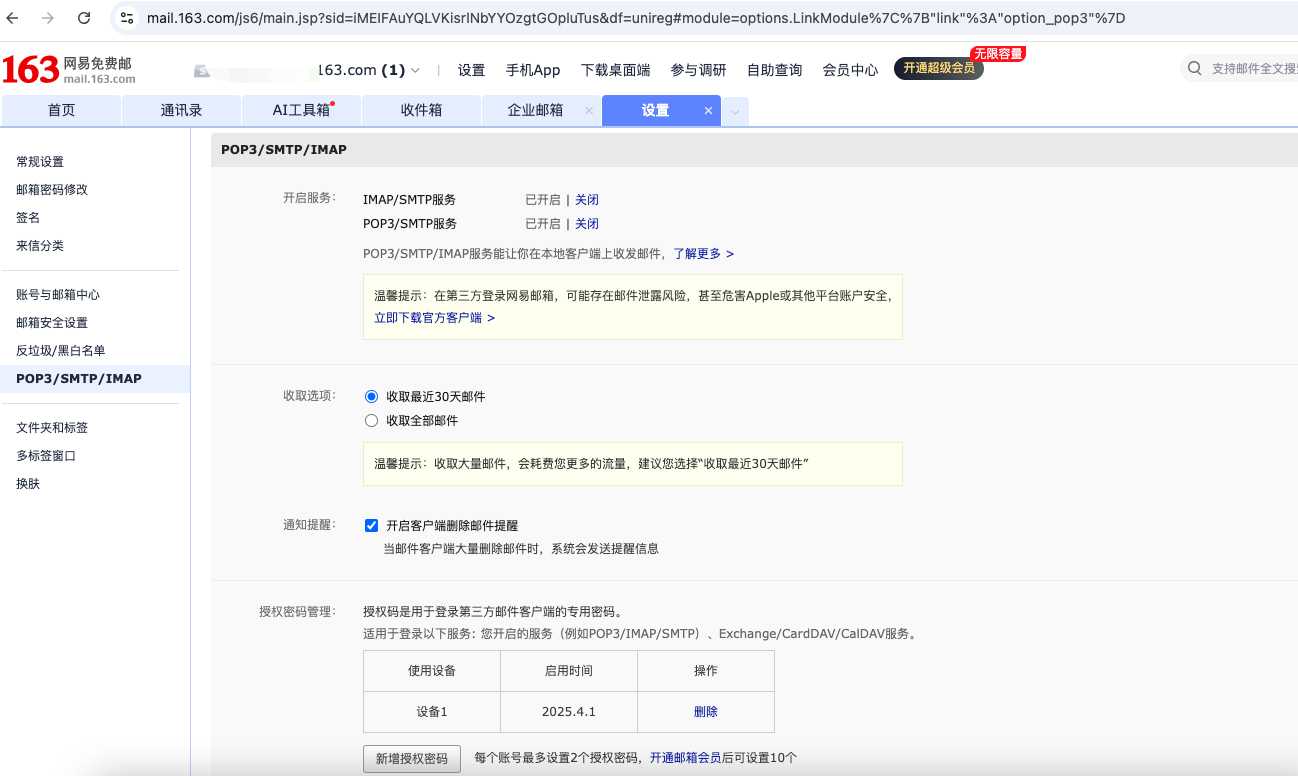Open 邮箱密码修改 in sidebar
Viewport: 1298px width, 776px height.
(52, 190)
